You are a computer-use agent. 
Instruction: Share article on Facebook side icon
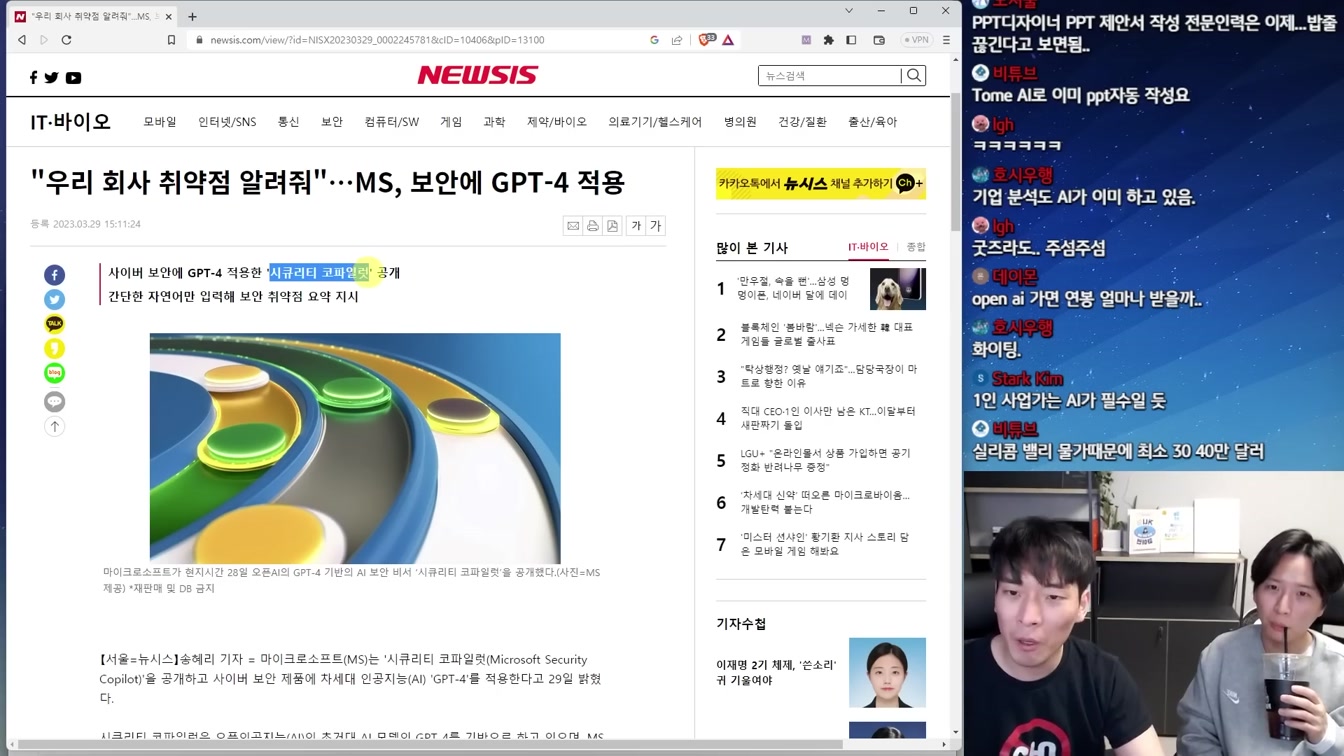(x=55, y=275)
